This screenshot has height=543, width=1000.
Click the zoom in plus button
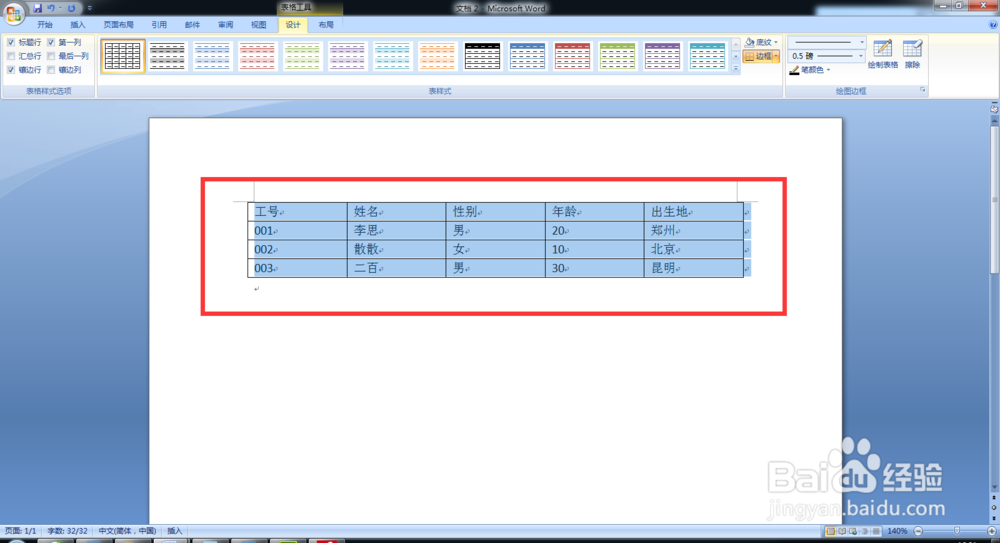[x=992, y=531]
